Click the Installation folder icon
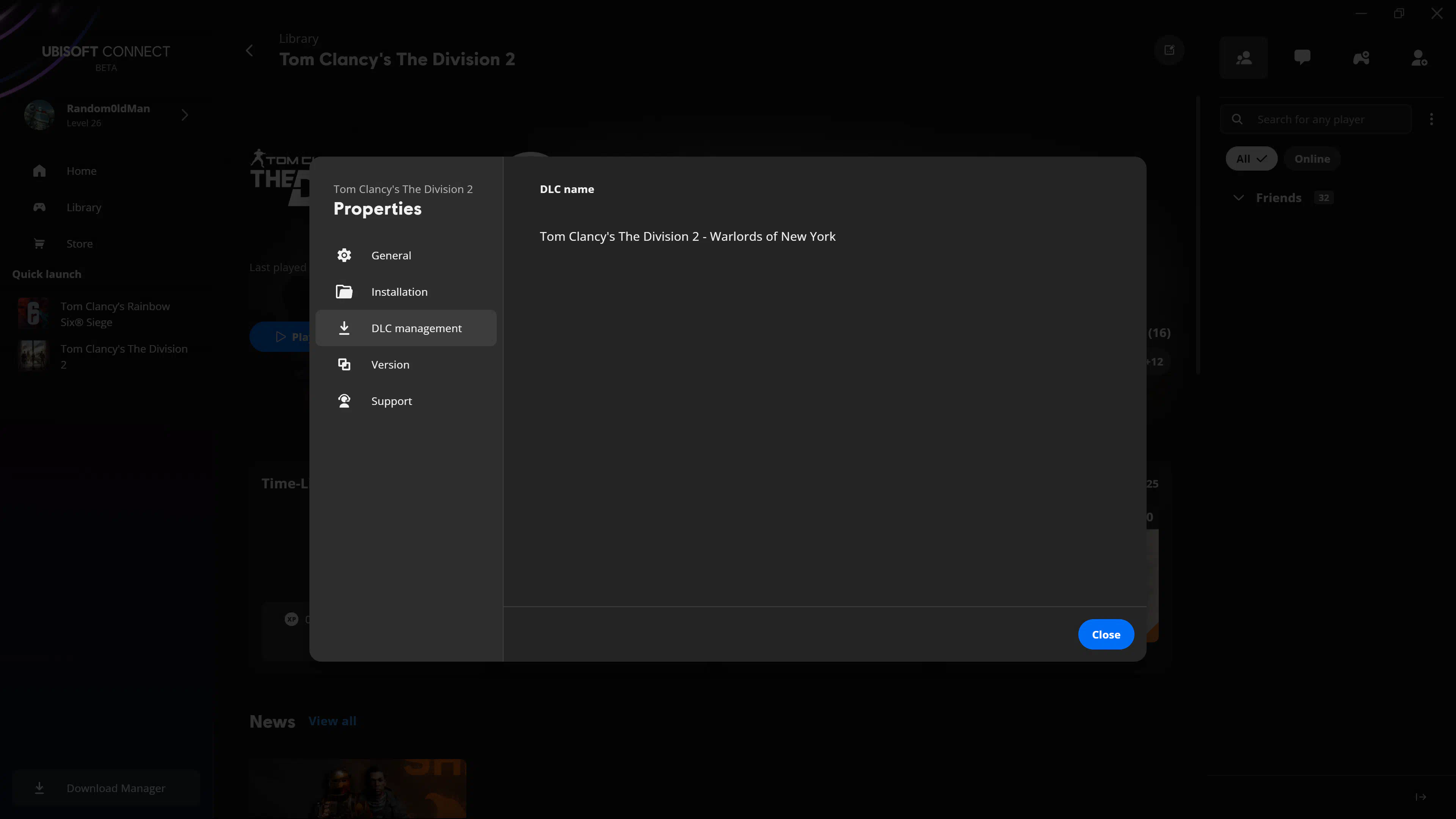The image size is (1456, 819). 344,292
